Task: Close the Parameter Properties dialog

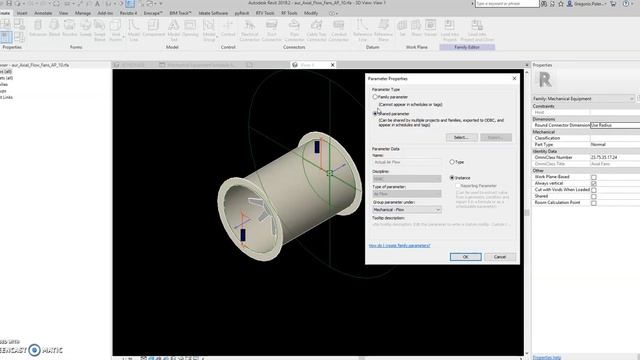Action: [514, 78]
